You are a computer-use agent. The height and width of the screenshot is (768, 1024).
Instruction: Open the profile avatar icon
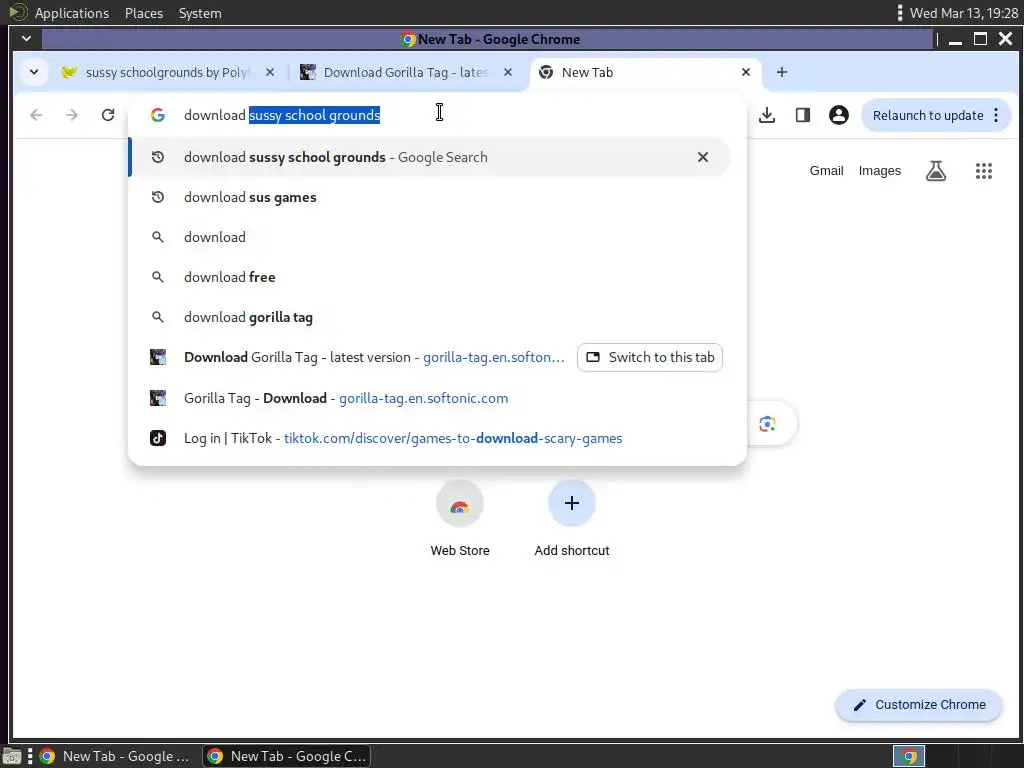click(x=839, y=115)
